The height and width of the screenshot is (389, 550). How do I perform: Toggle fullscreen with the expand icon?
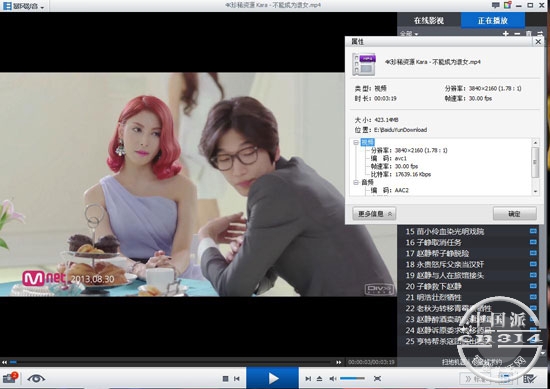(377, 378)
